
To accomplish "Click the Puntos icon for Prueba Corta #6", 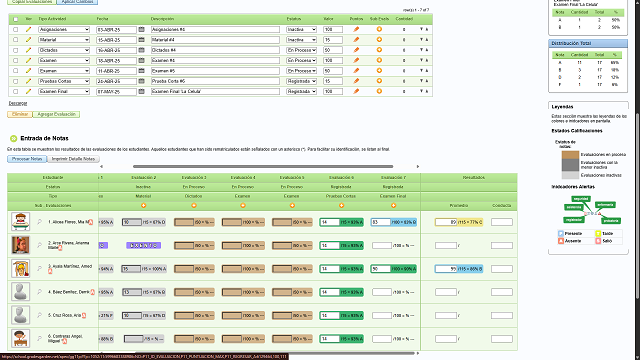I will point(356,81).
